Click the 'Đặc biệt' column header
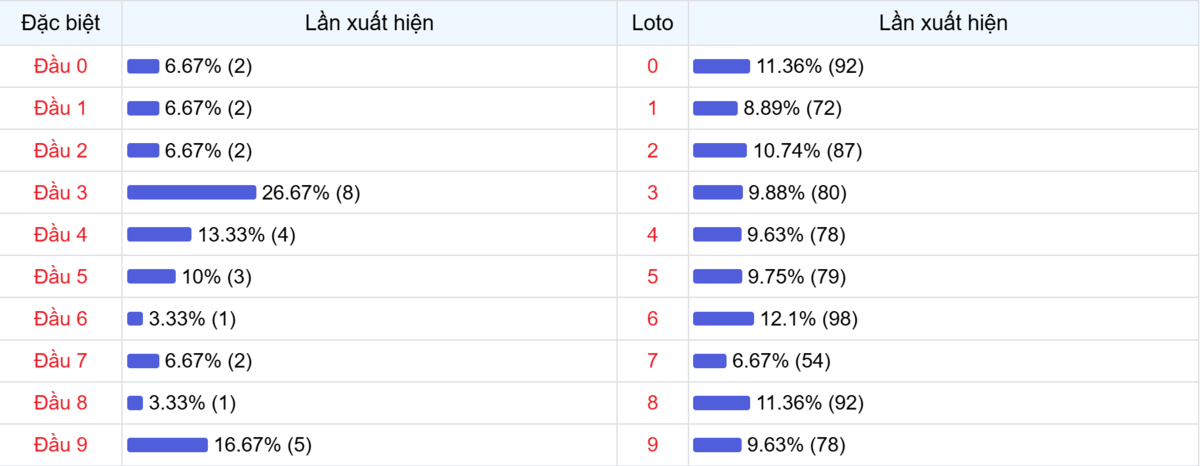Viewport: 1200px width, 466px height. pyautogui.click(x=60, y=23)
